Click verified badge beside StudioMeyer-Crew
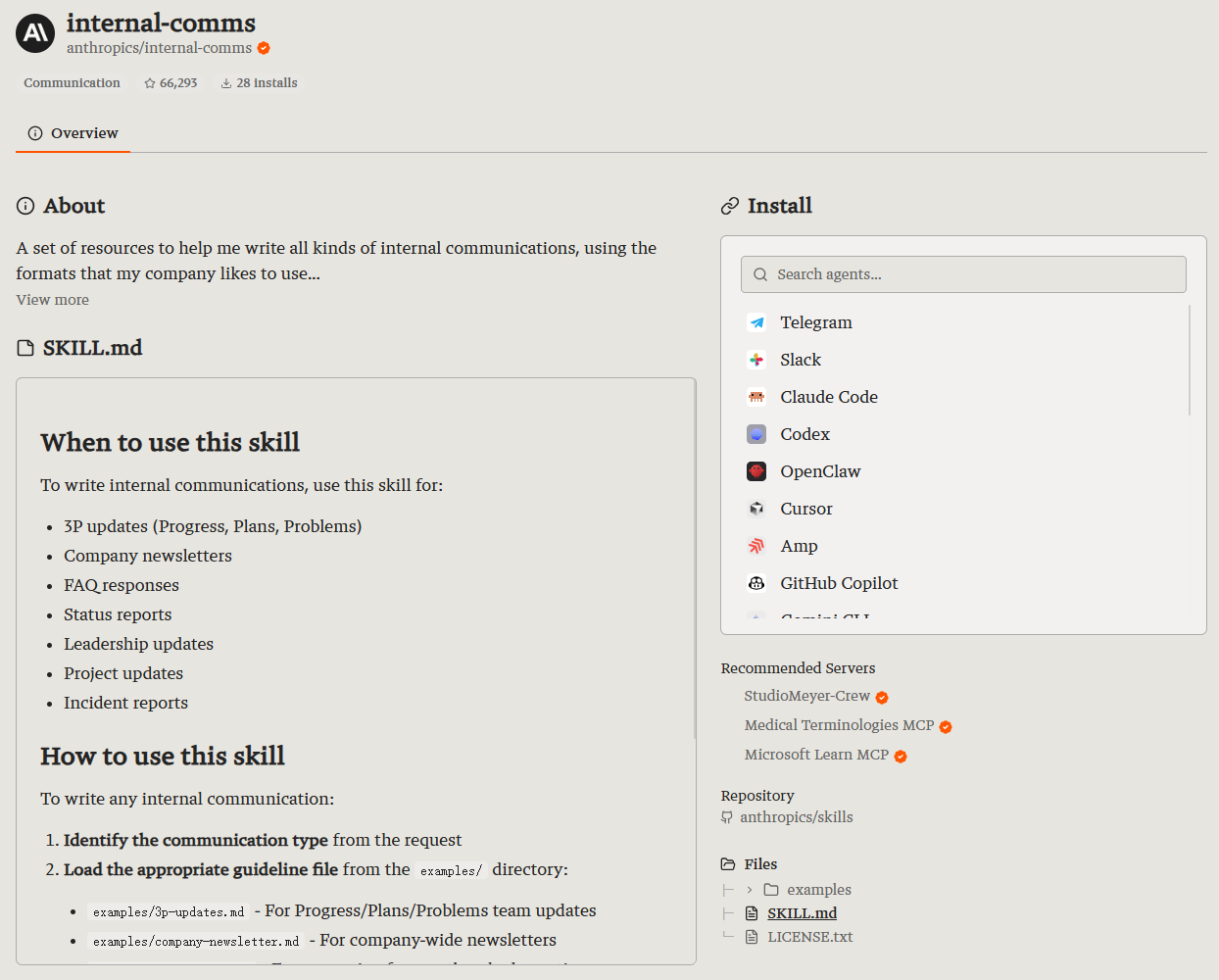 (x=882, y=698)
